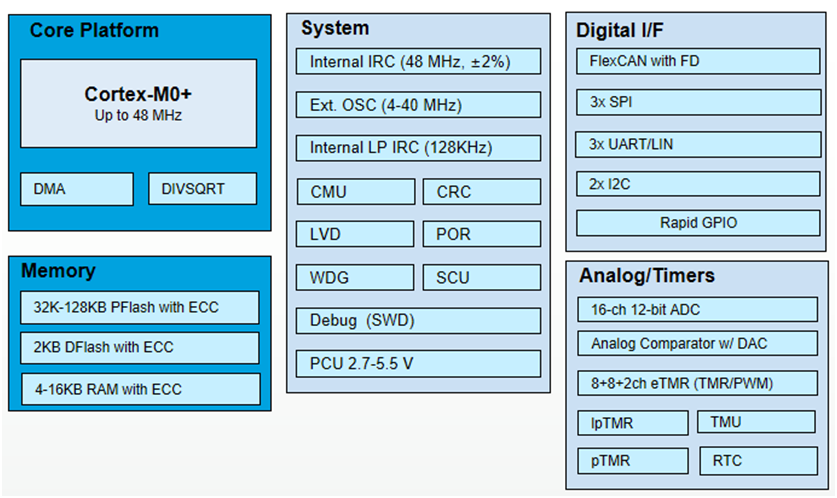Click the FlexCAN with FD block
Screen dimensions: 837x498
tap(697, 62)
